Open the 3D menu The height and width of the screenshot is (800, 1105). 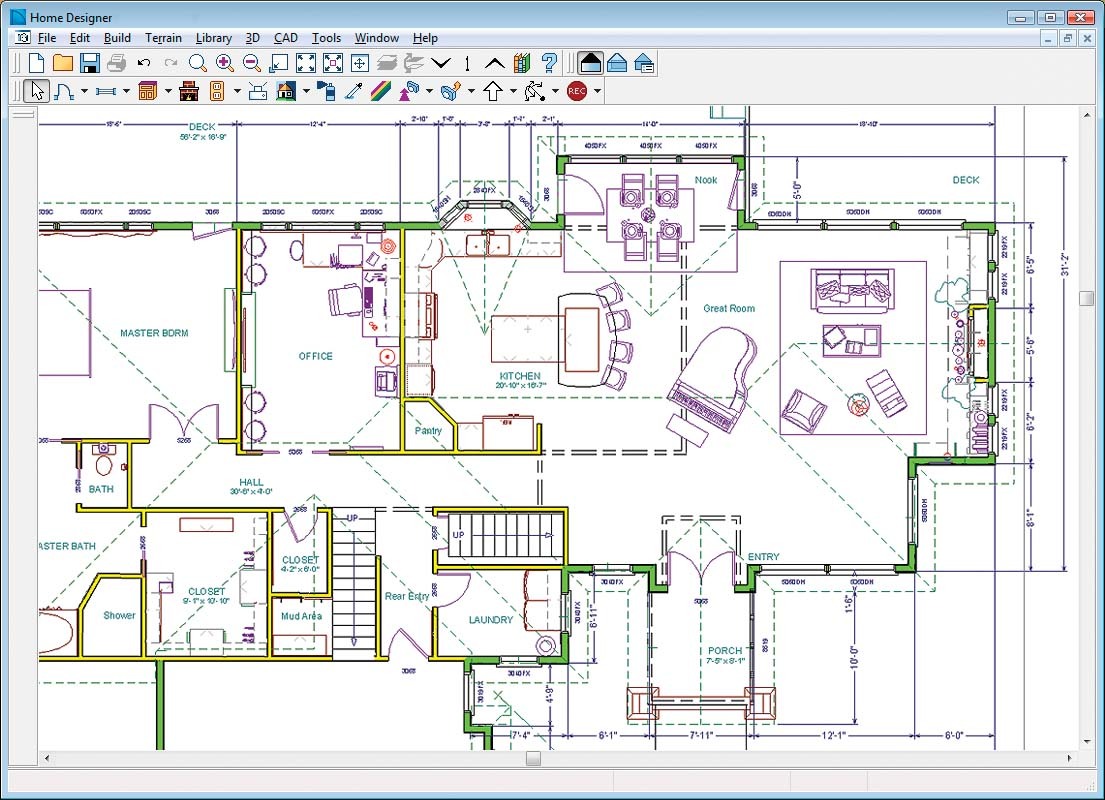253,37
